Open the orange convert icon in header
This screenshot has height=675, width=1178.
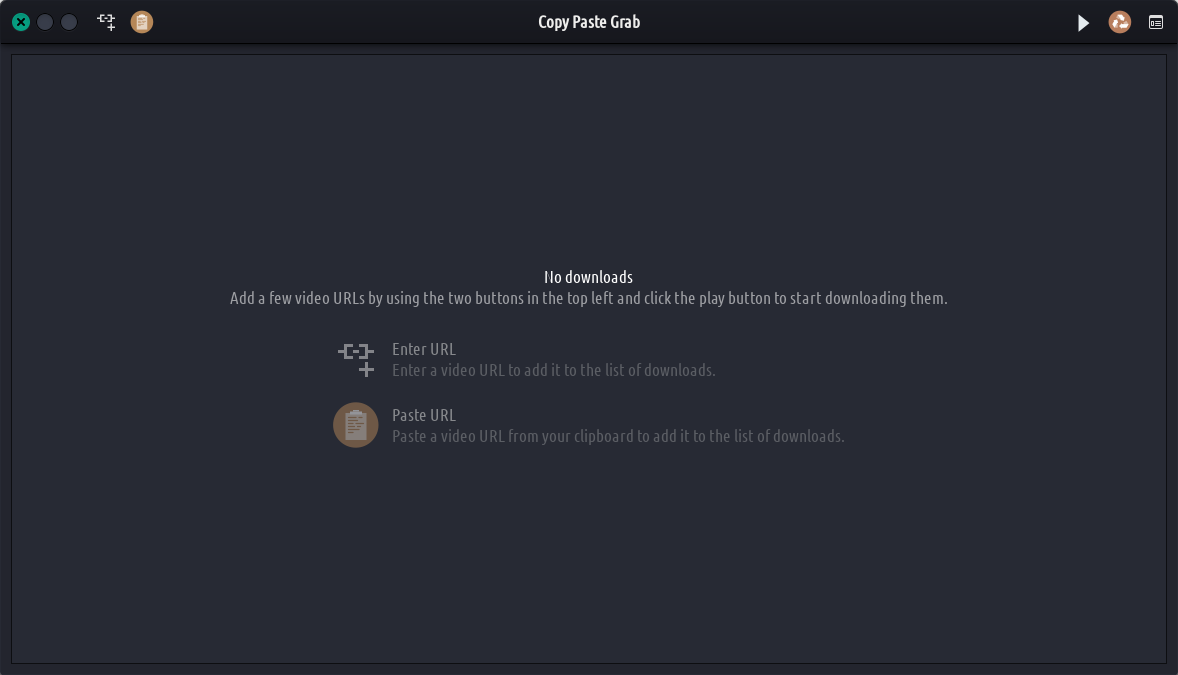(1120, 22)
